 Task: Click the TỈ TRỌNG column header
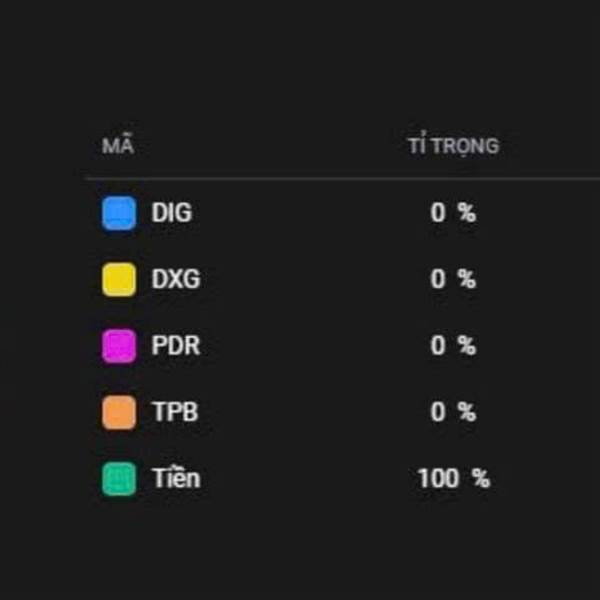coord(453,146)
